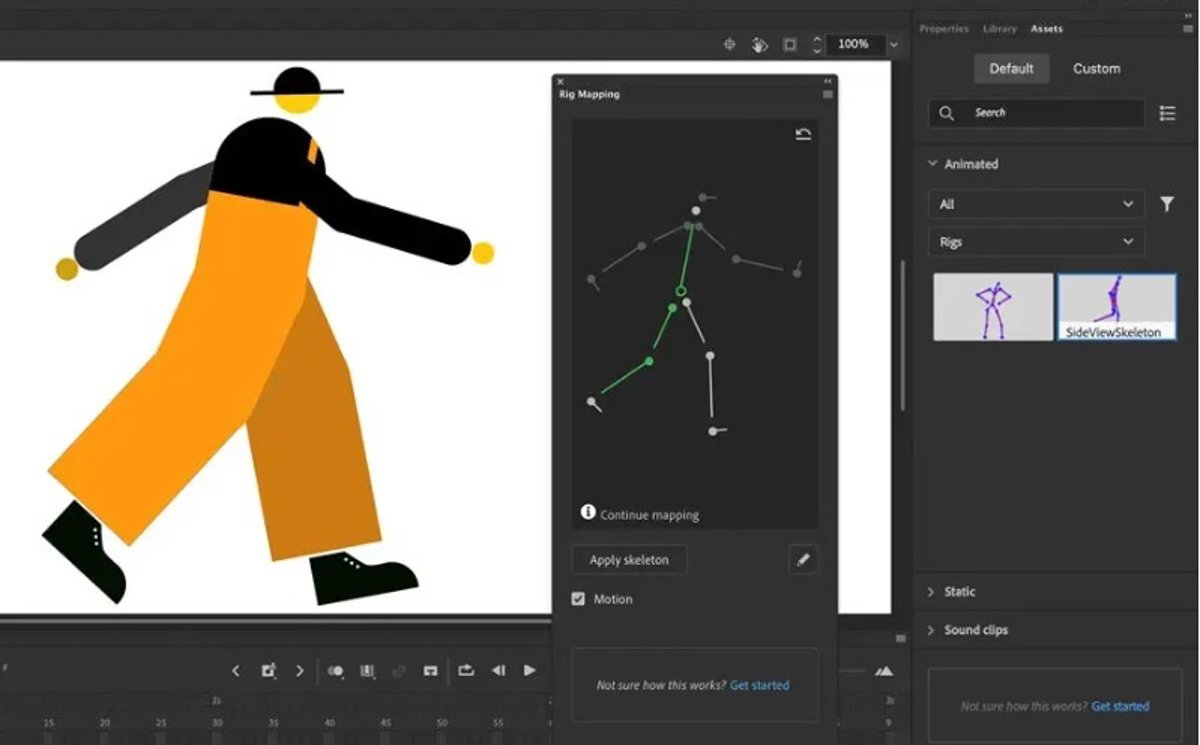
Task: Open the Library tab
Action: (x=1000, y=29)
